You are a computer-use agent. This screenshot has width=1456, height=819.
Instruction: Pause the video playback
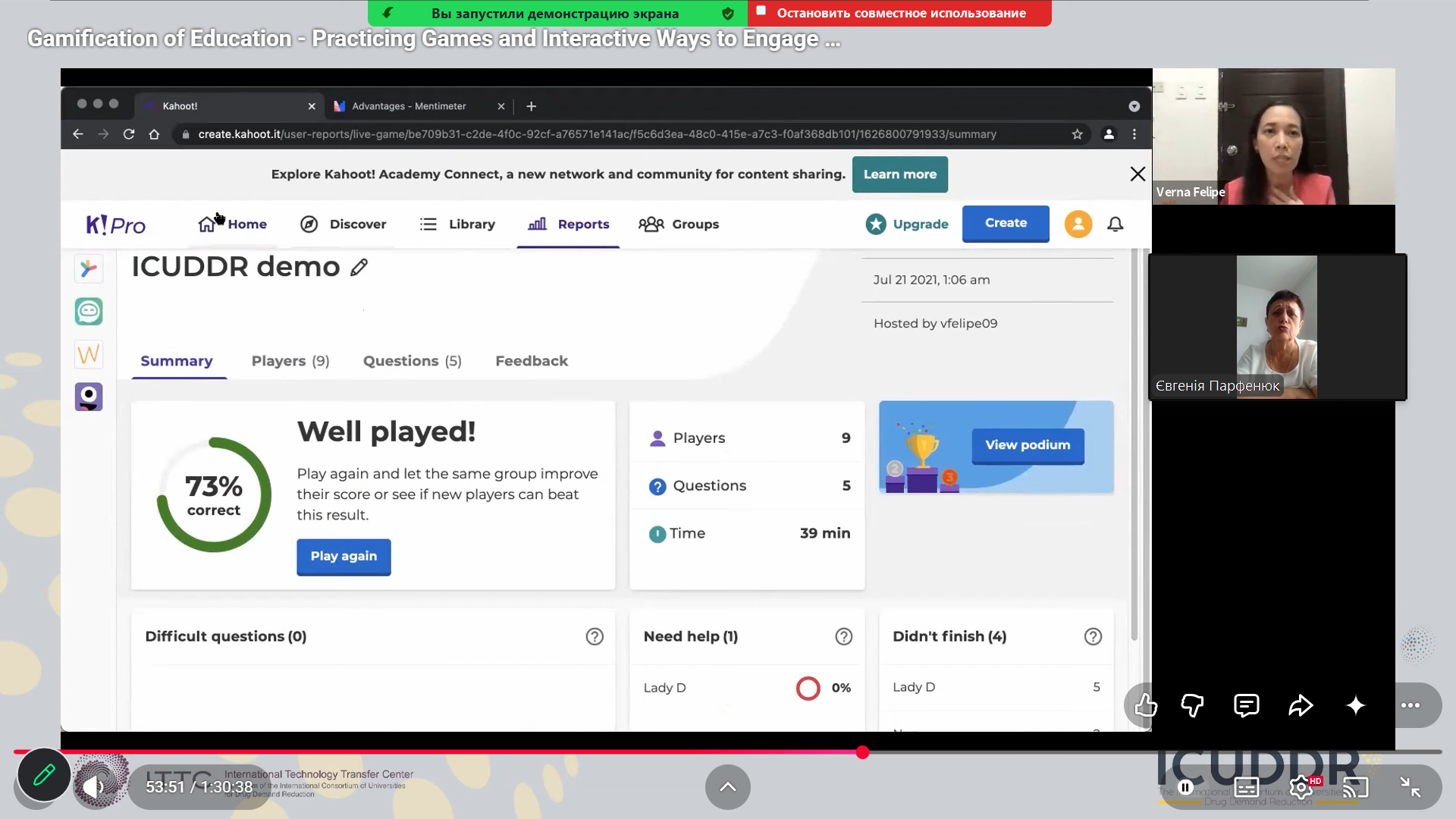coord(1185,788)
